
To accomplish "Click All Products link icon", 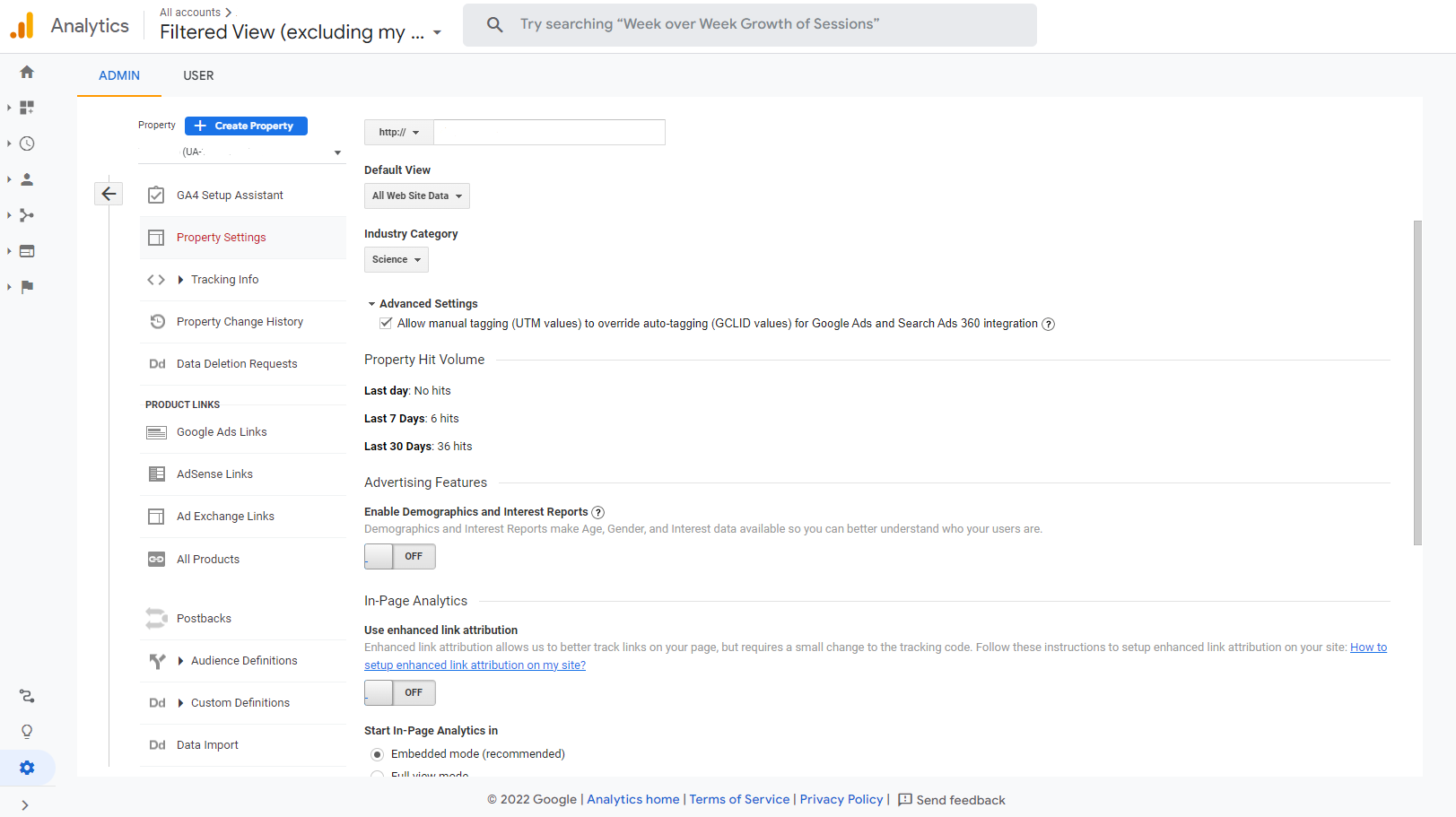I will 156,559.
